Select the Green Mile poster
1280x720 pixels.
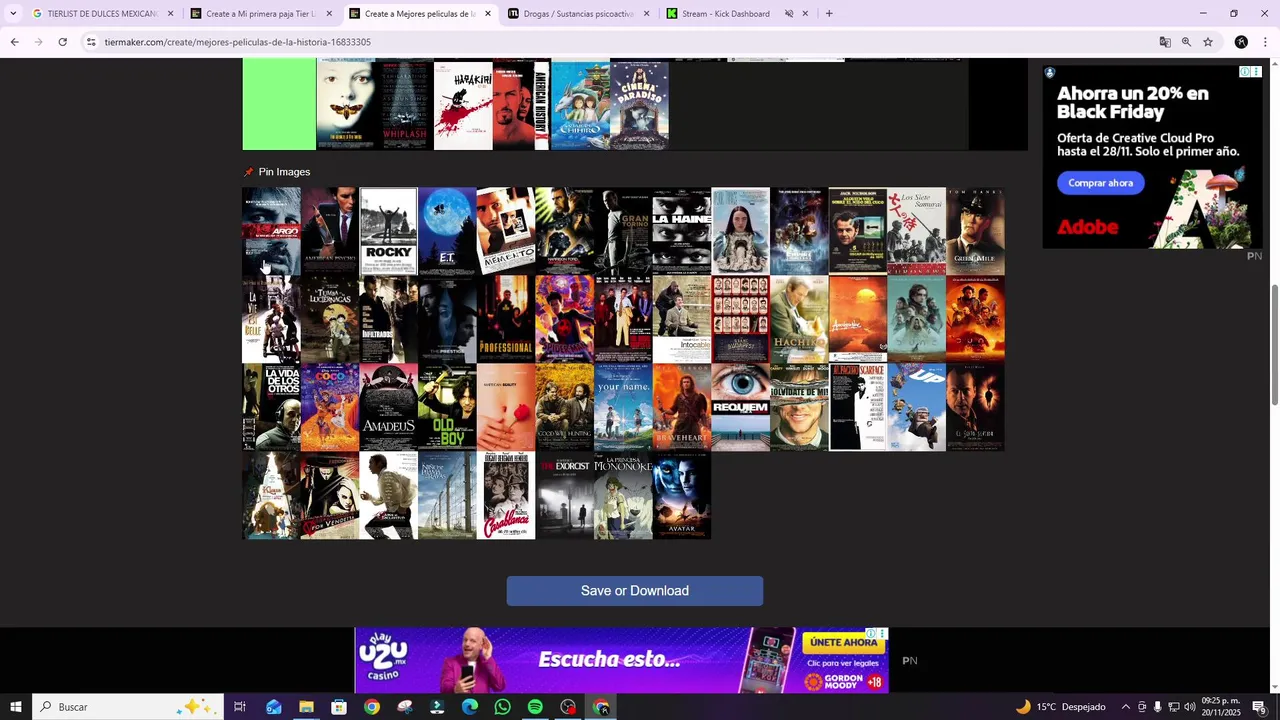tap(975, 231)
